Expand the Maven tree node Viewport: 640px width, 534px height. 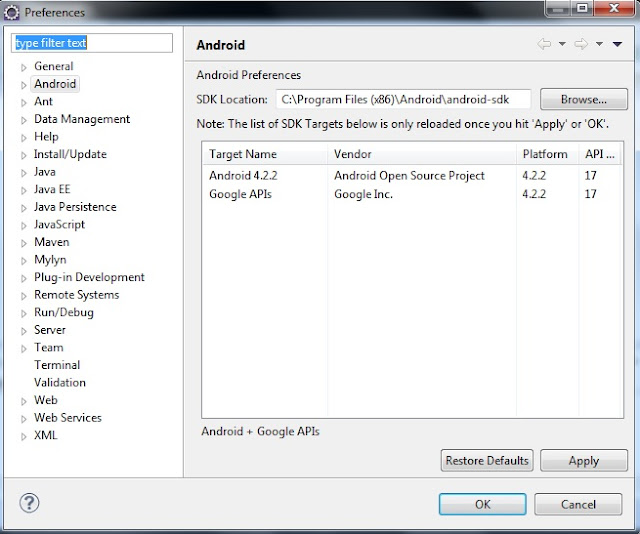(x=24, y=243)
